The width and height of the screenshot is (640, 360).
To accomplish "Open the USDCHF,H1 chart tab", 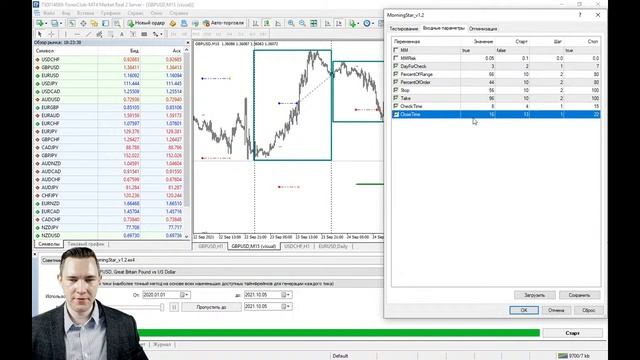I will (297, 247).
